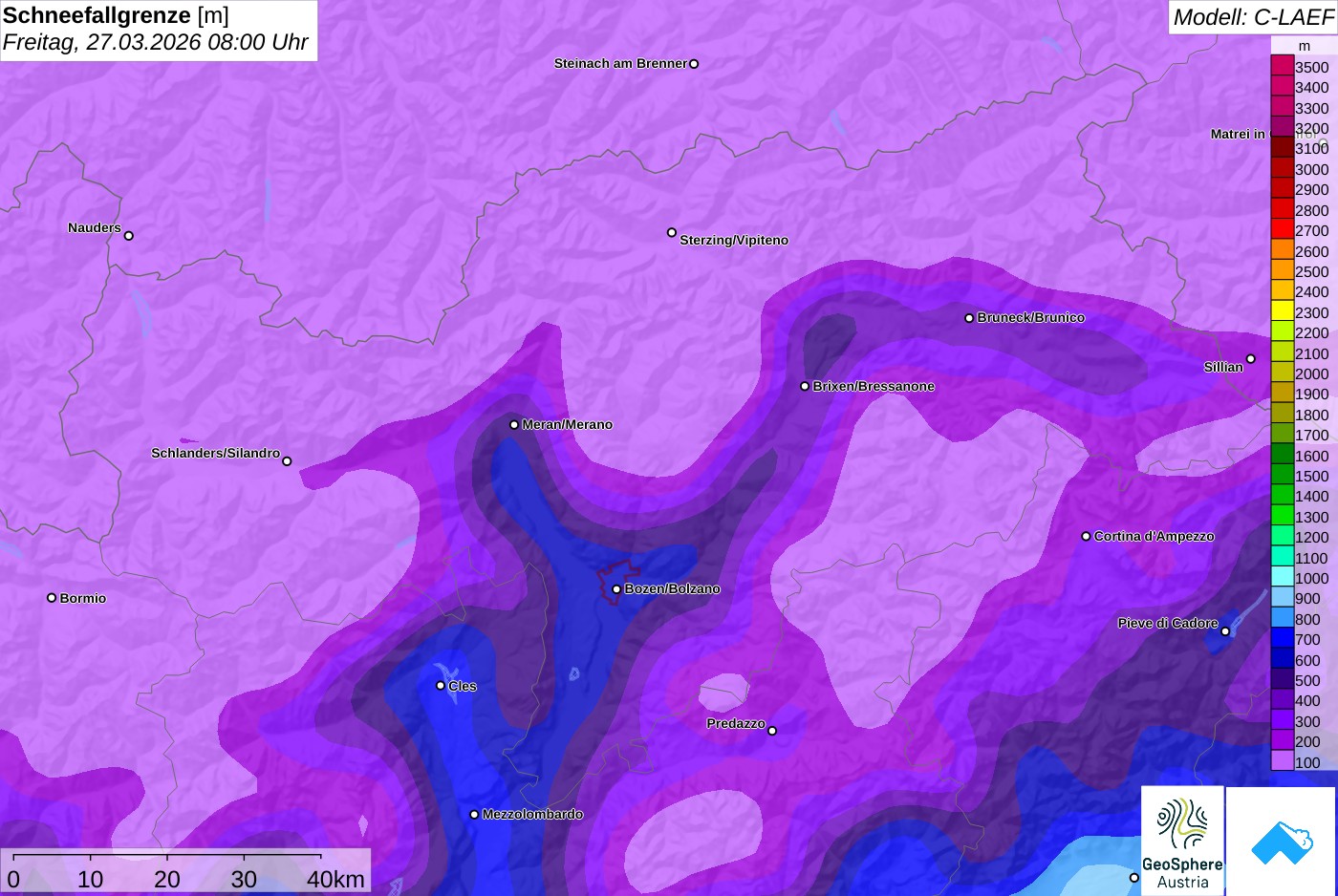Viewport: 1338px width, 896px height.
Task: Click the Cortina d'Ampezzo label text
Action: 1155,536
